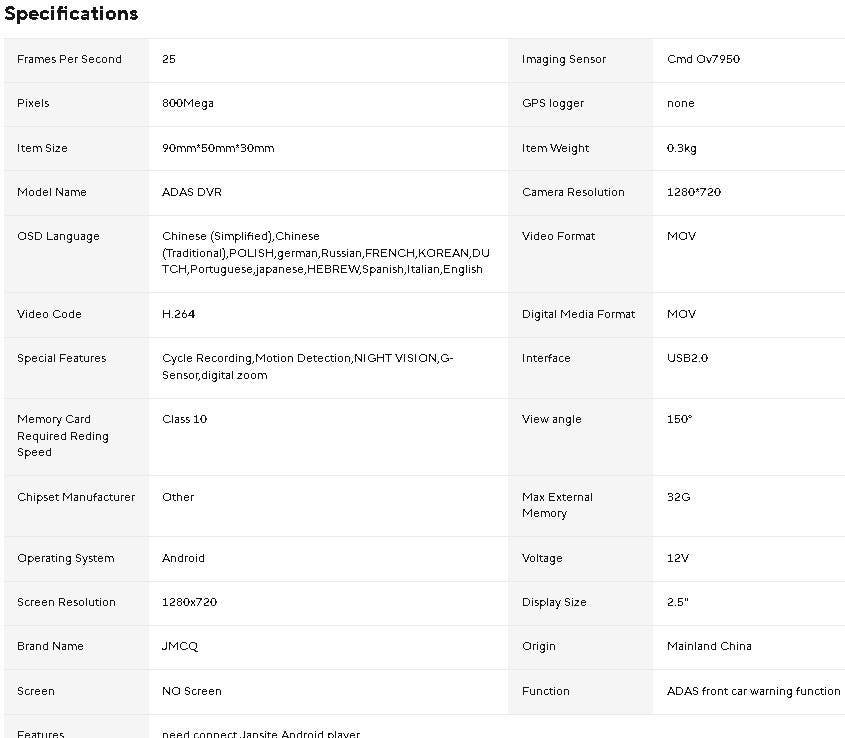Select the 800Mega pixels value
The image size is (845, 738).
(x=188, y=103)
